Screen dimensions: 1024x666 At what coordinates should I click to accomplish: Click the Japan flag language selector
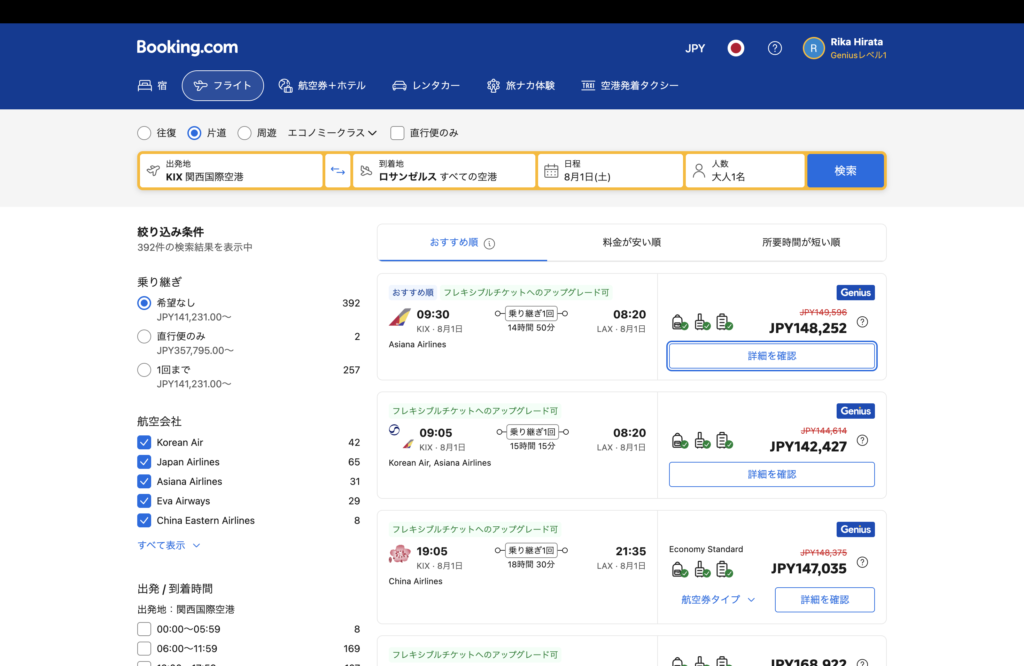736,48
